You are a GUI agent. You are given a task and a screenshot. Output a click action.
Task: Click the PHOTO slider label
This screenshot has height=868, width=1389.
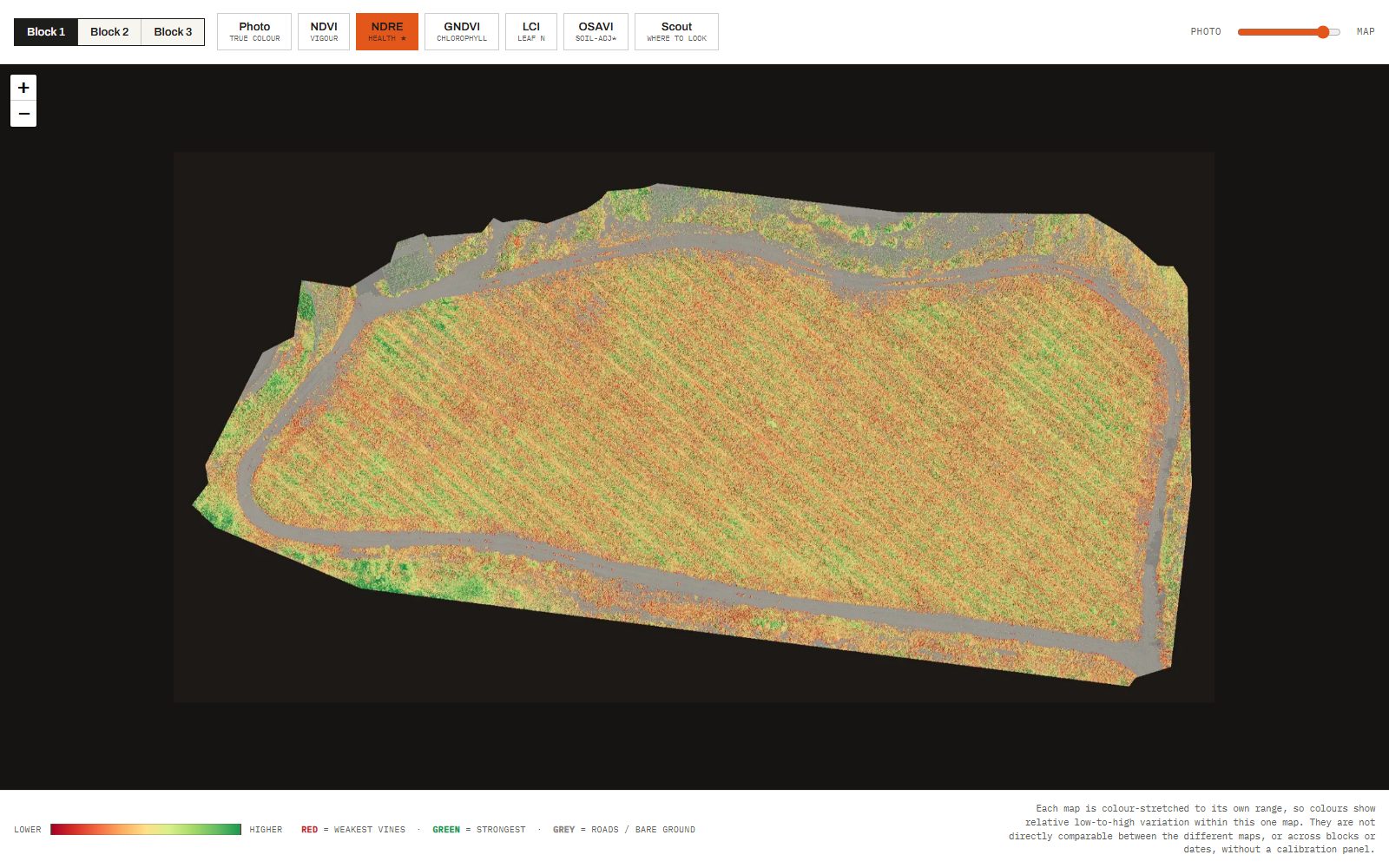pyautogui.click(x=1206, y=32)
